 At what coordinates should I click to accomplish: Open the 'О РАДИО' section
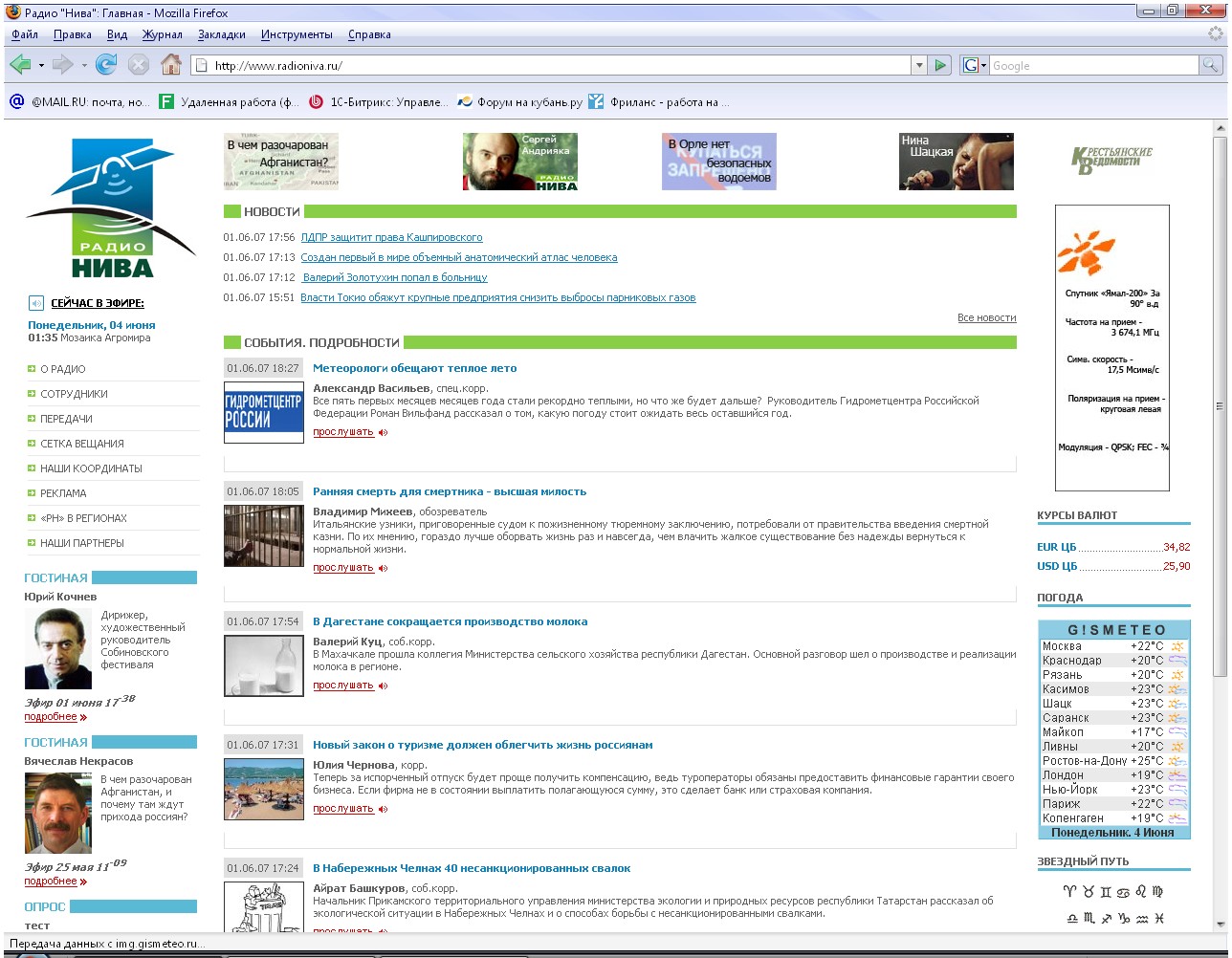point(63,369)
